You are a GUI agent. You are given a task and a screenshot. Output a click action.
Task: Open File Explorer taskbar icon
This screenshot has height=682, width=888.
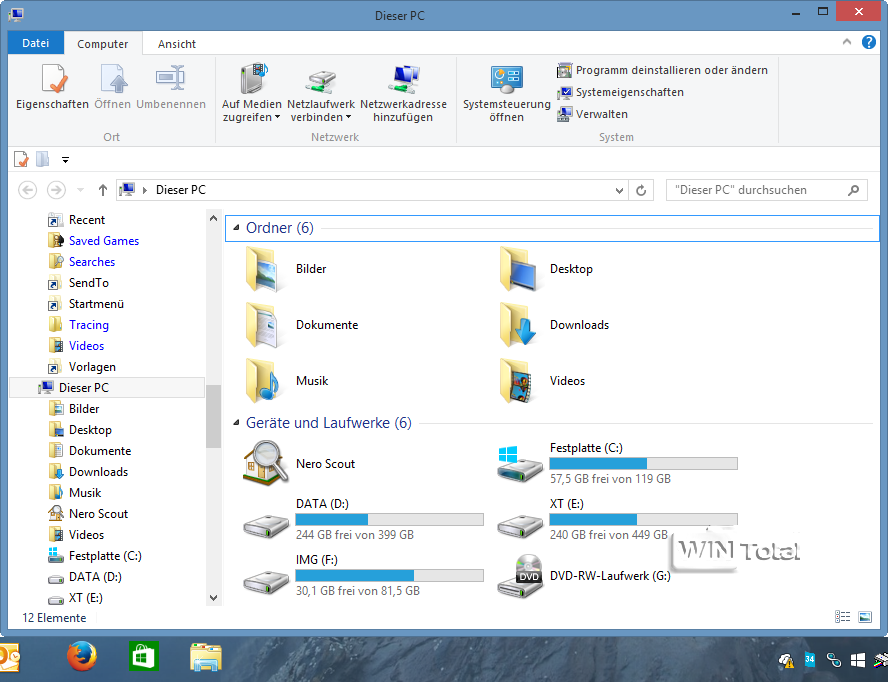tap(205, 657)
